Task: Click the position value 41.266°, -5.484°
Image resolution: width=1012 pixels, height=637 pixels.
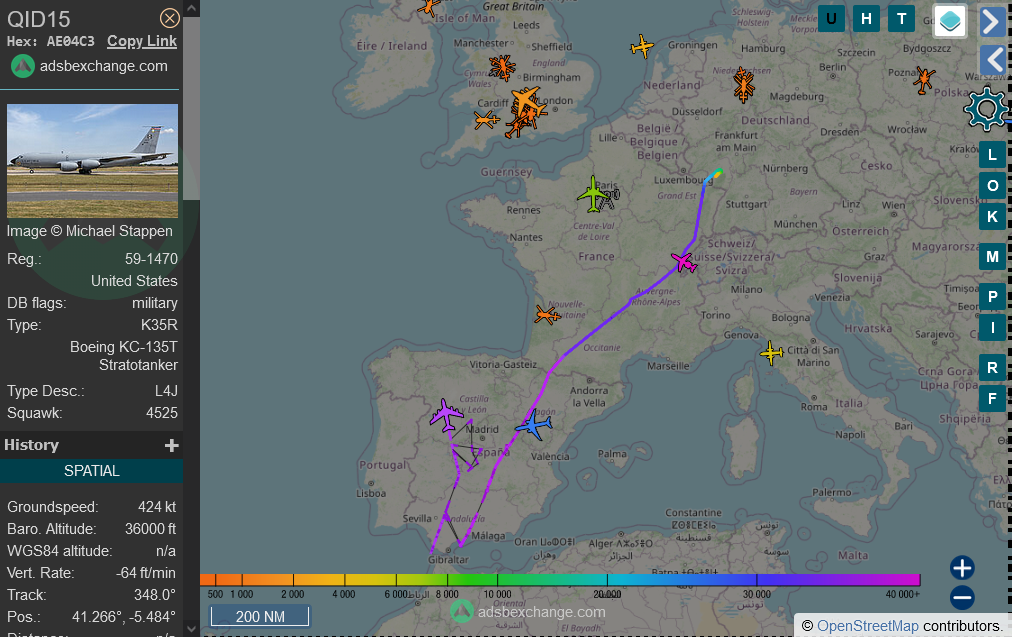Action: 123,617
